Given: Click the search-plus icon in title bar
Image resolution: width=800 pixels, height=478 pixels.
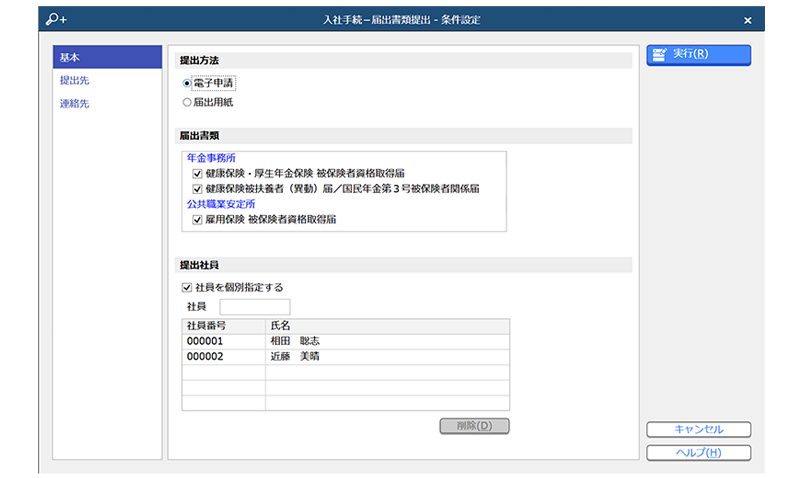Looking at the screenshot, I should coord(56,19).
